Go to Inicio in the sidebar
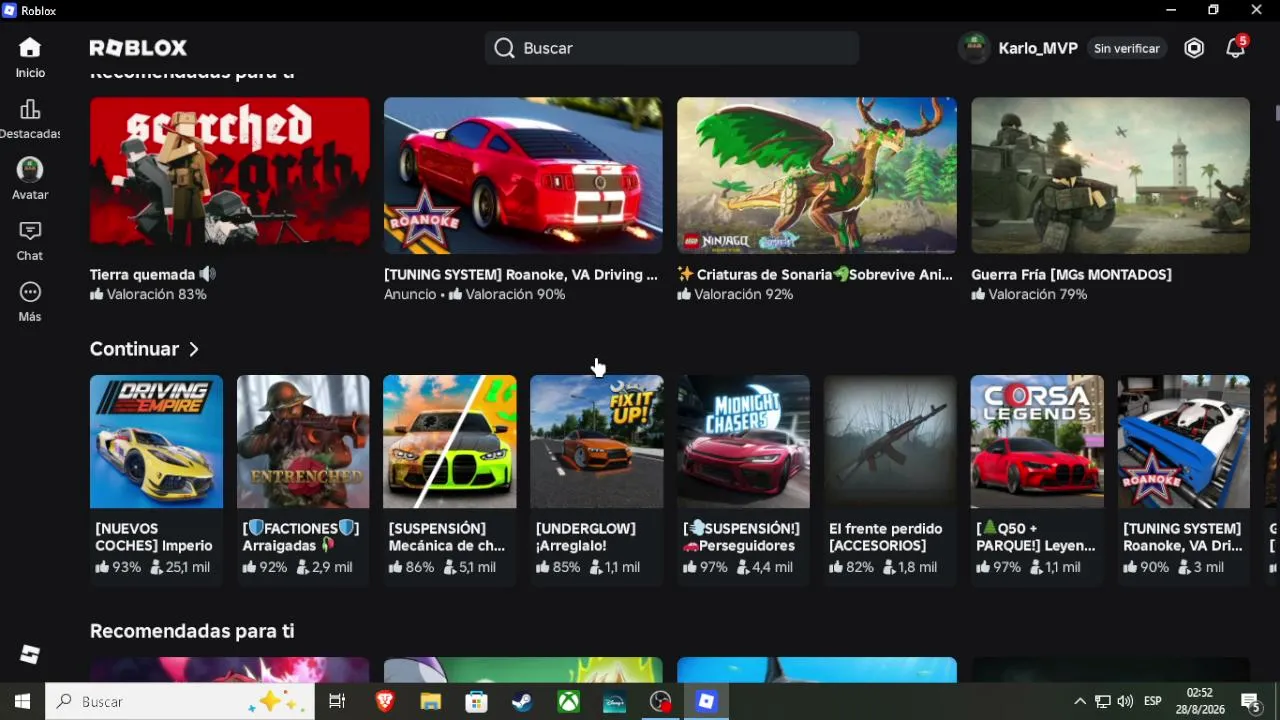 click(x=30, y=57)
